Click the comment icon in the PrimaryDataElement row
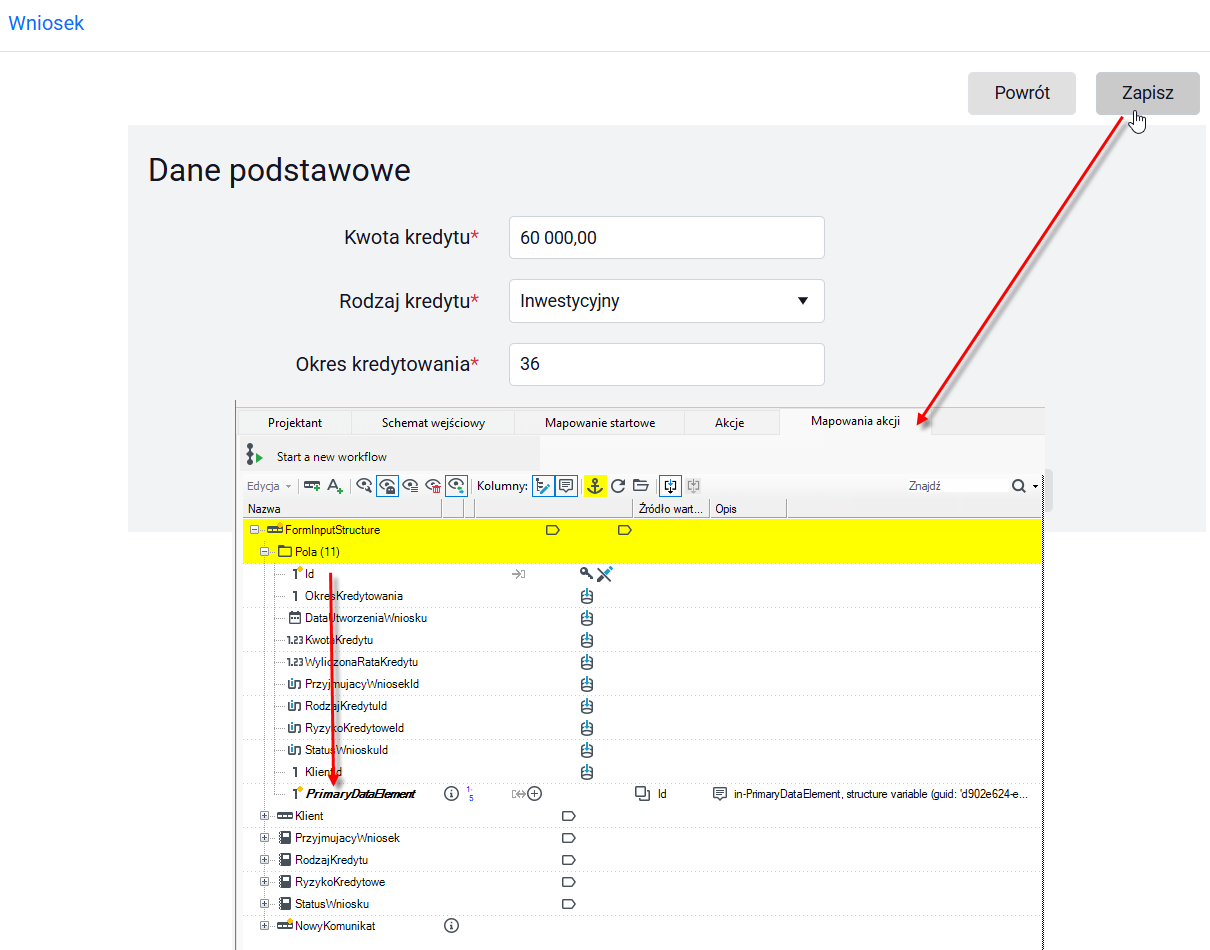 coord(719,794)
